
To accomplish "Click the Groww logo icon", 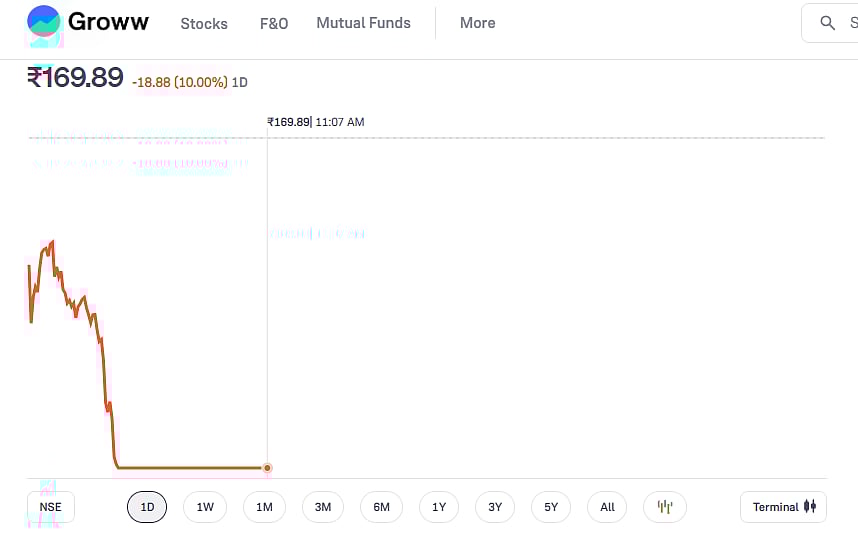I will coord(44,22).
